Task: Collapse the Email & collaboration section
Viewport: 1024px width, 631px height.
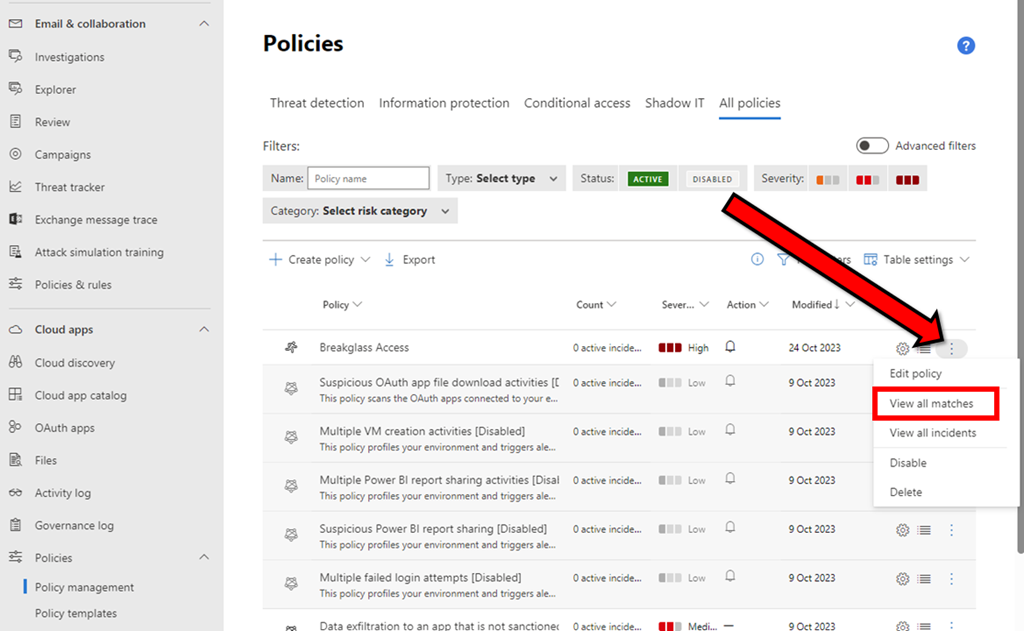Action: click(204, 24)
